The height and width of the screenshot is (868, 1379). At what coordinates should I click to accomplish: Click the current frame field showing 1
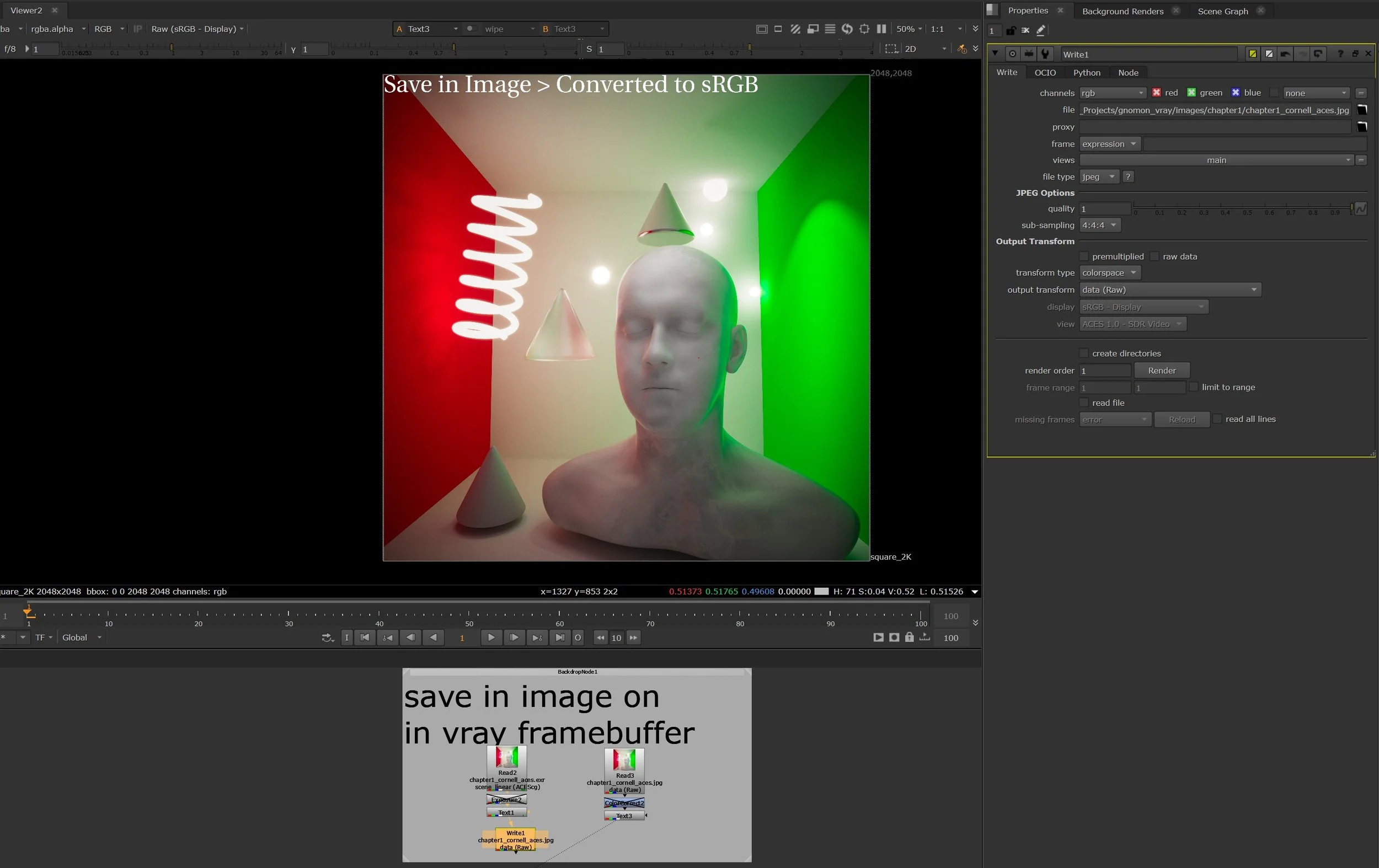point(463,637)
